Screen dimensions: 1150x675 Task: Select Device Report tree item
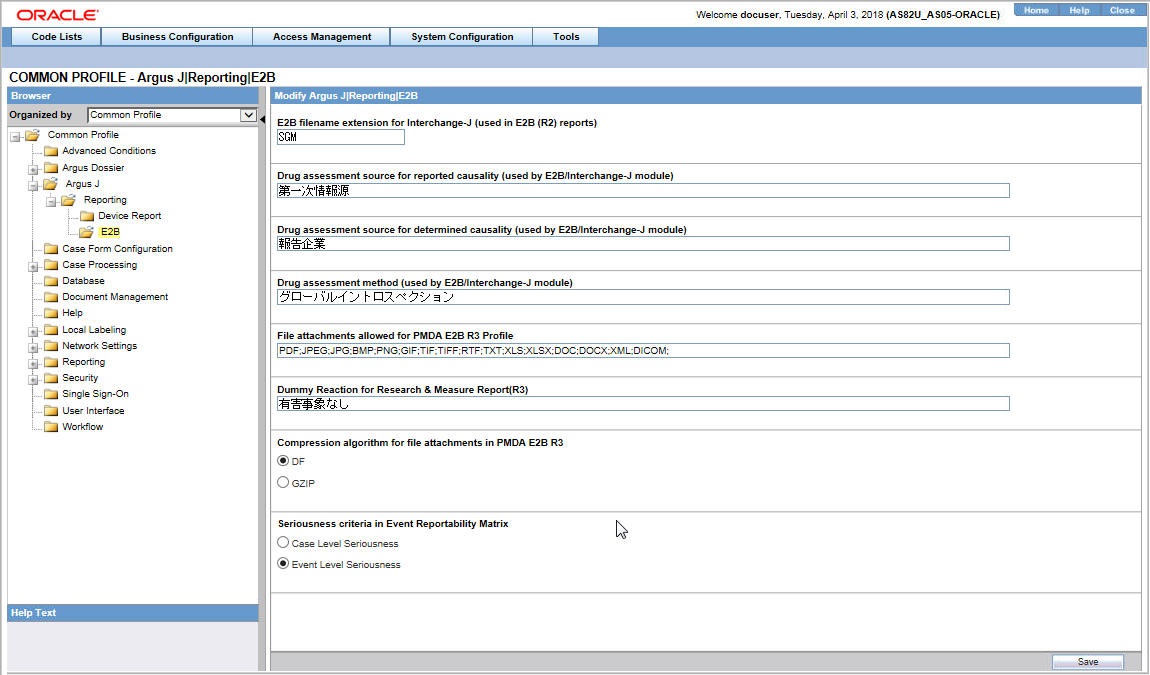[x=130, y=216]
